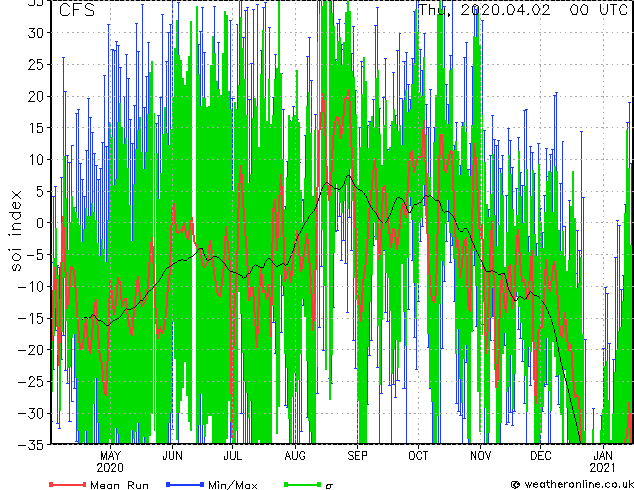Click the SEP x-axis label
Image resolution: width=634 pixels, height=490 pixels.
coord(357,456)
